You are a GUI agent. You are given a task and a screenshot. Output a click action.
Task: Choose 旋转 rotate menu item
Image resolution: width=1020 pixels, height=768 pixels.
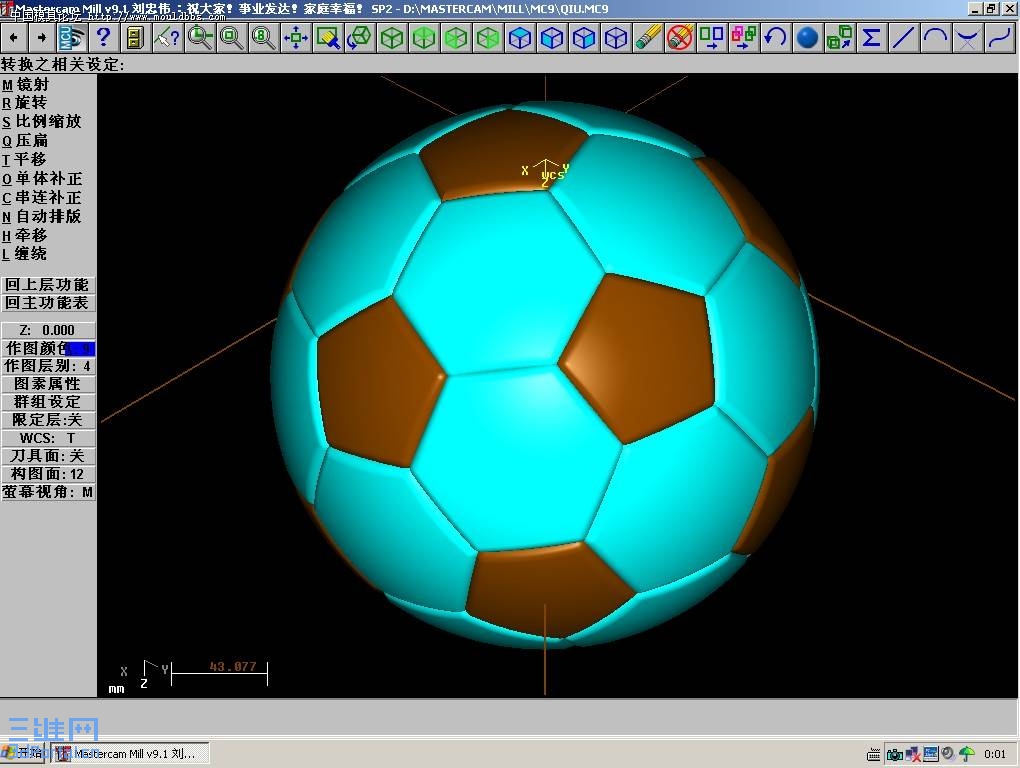pos(25,103)
